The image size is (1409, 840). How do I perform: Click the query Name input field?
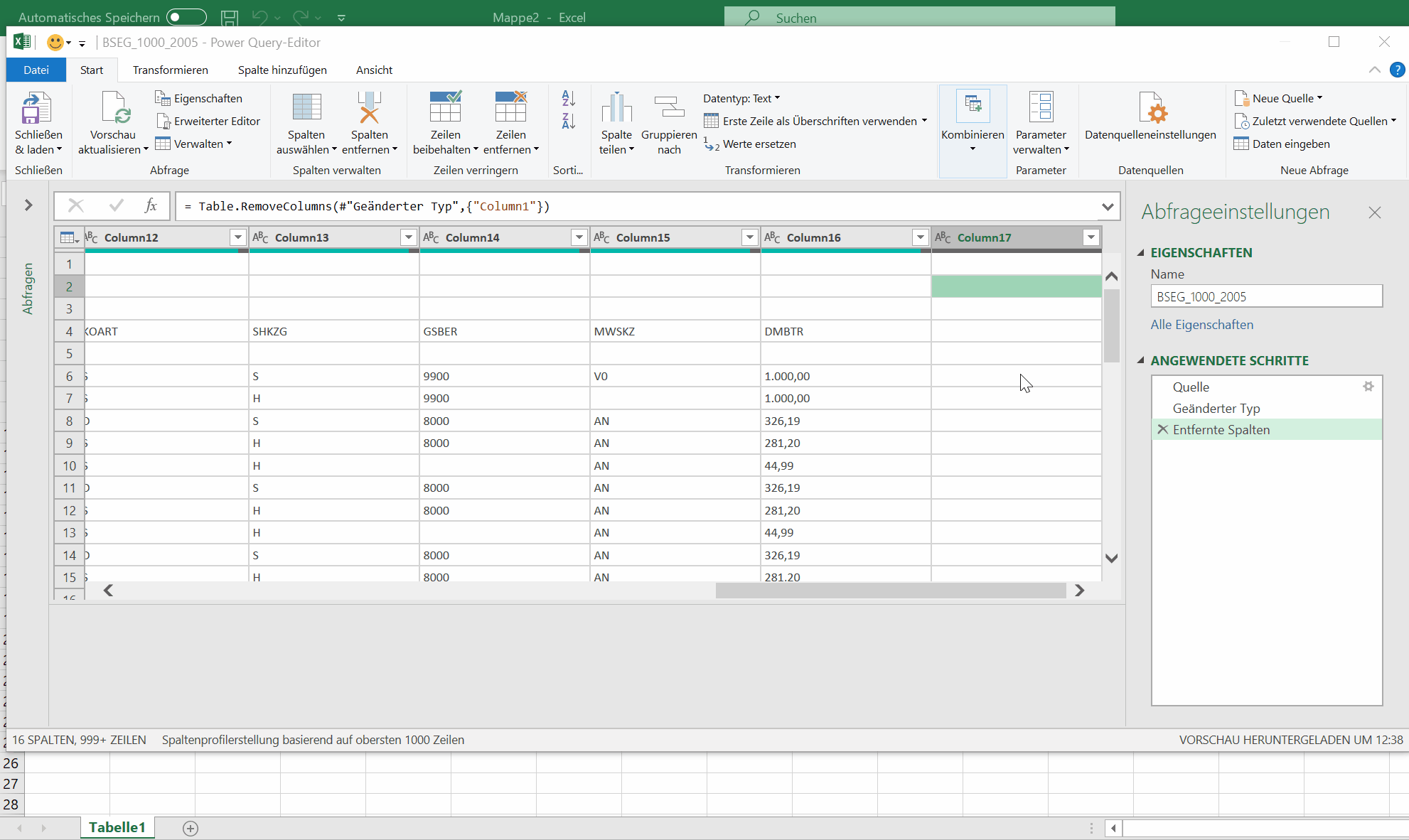[x=1265, y=296]
